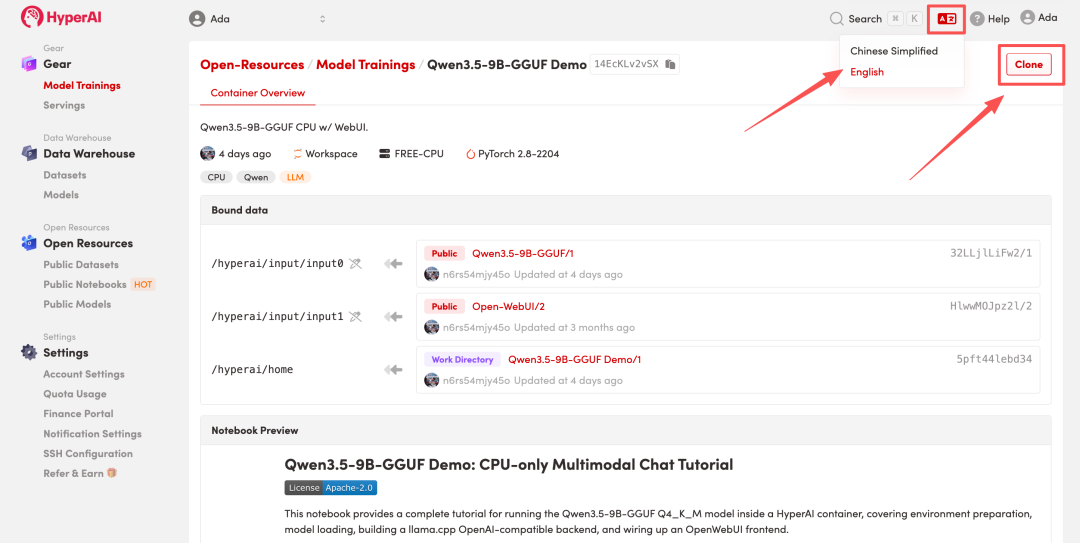Click the Search magnifier icon
Viewport: 1080px width, 543px height.
pyautogui.click(x=837, y=18)
